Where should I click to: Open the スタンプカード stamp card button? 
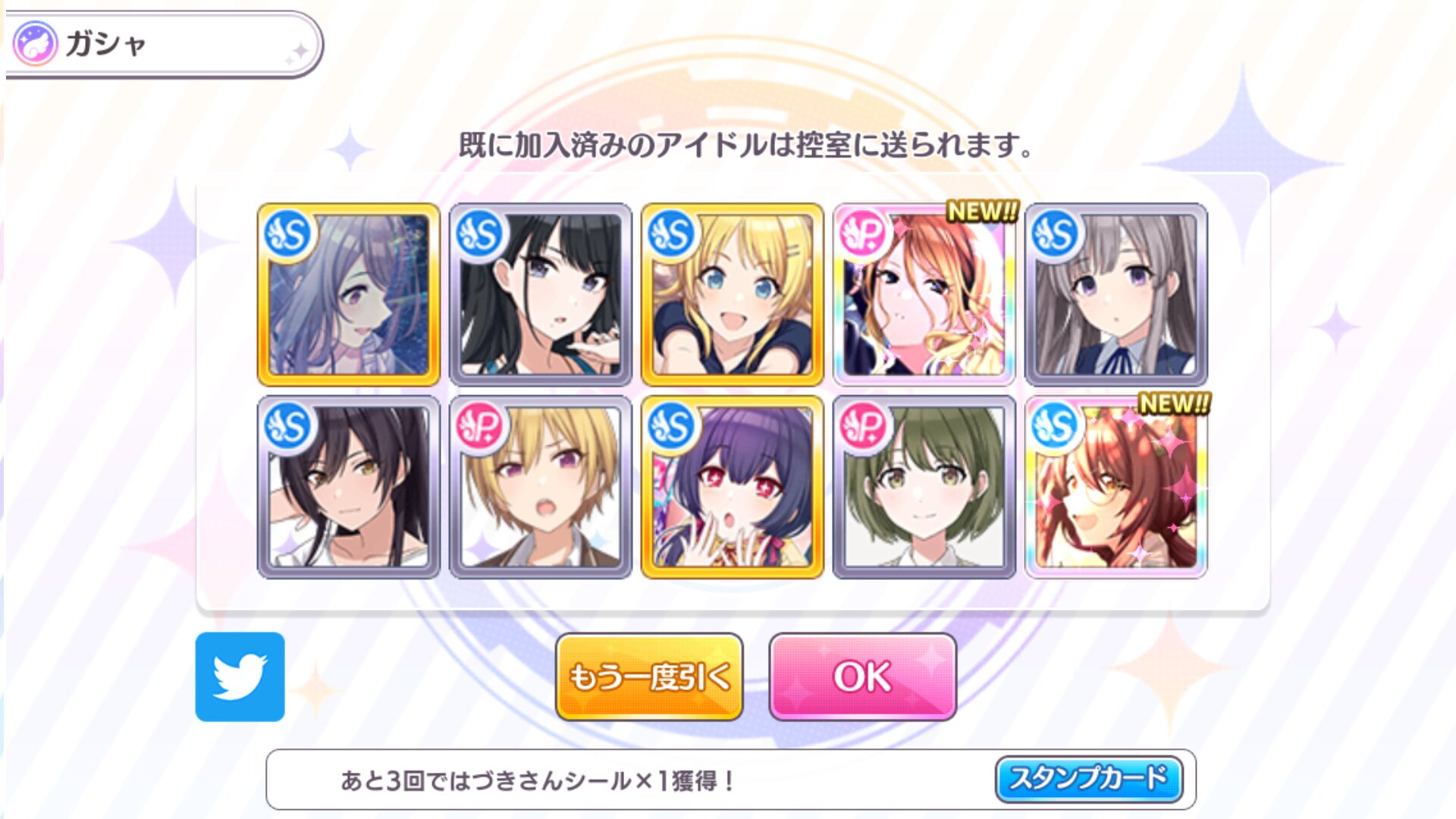click(x=1089, y=779)
